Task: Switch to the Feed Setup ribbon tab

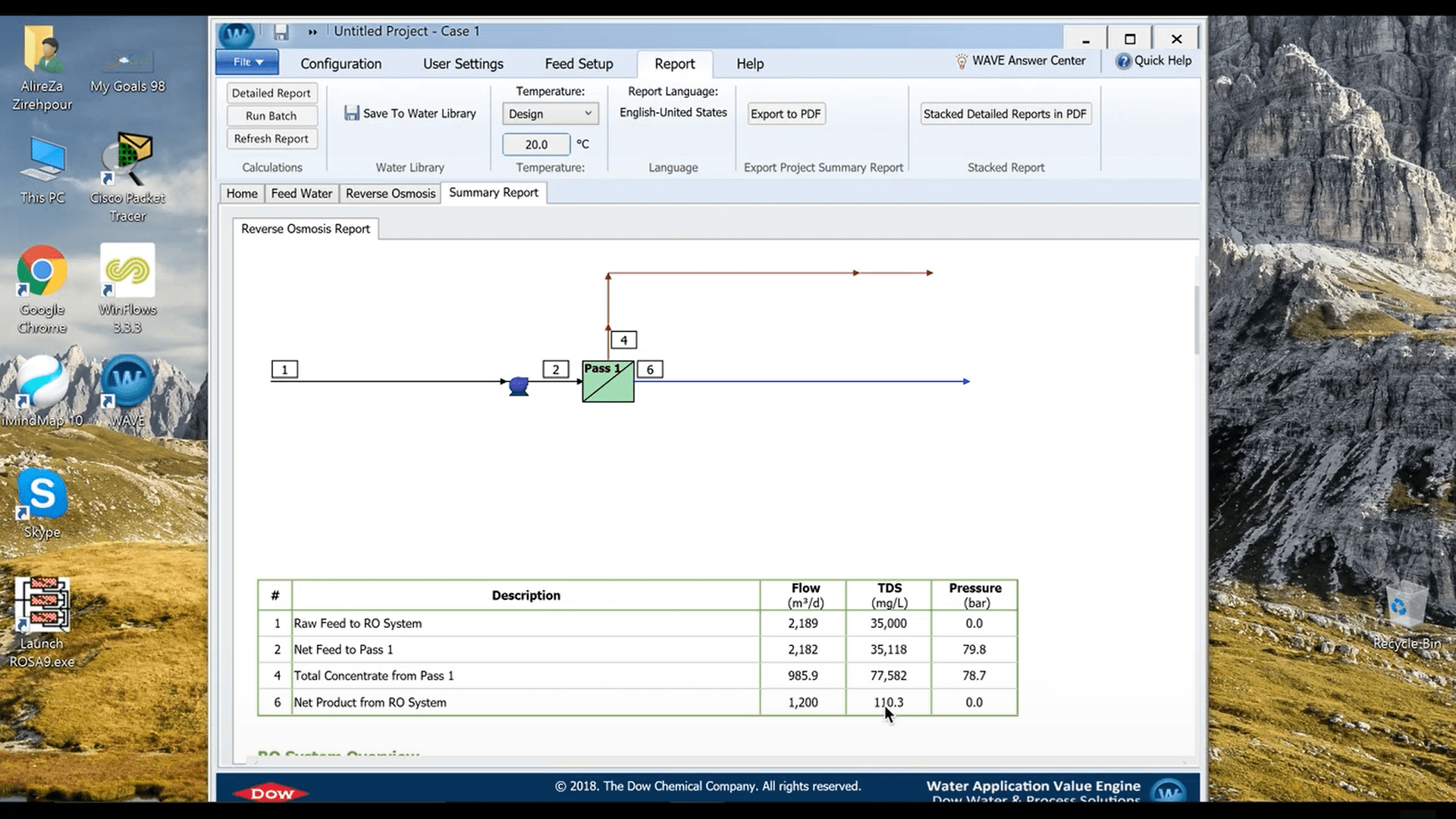Action: [x=579, y=64]
